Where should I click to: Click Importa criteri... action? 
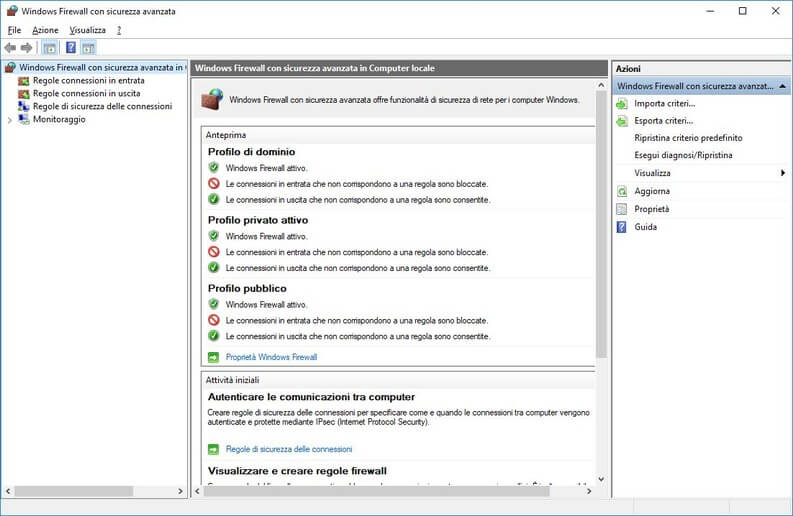[665, 104]
